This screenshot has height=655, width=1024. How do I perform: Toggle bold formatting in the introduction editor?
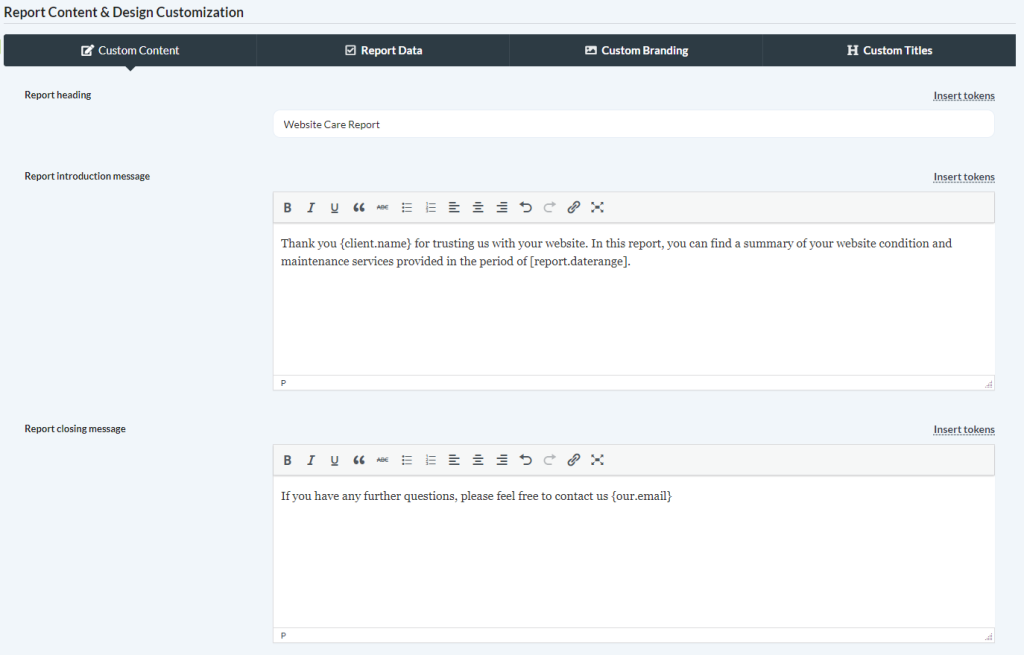pyautogui.click(x=288, y=207)
